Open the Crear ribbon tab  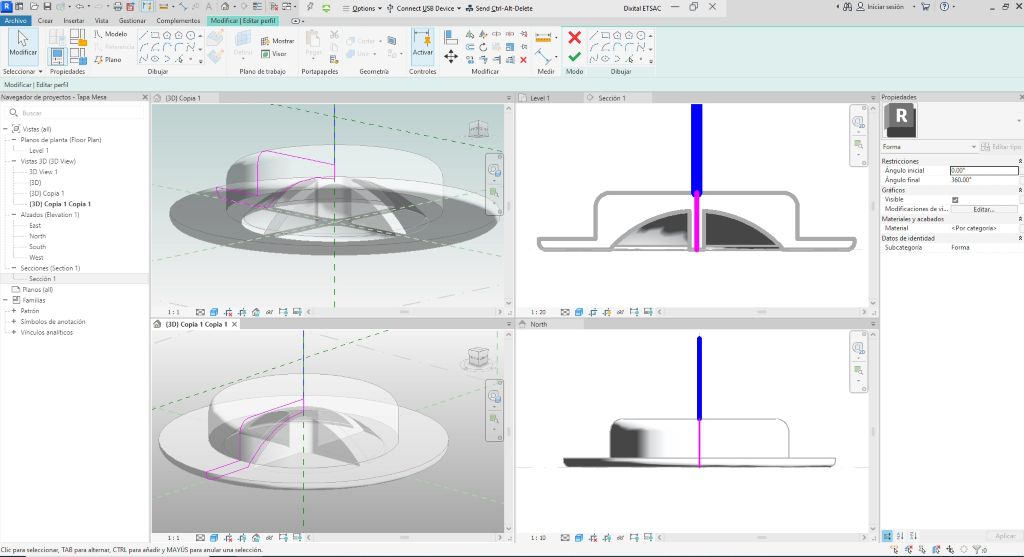point(45,21)
